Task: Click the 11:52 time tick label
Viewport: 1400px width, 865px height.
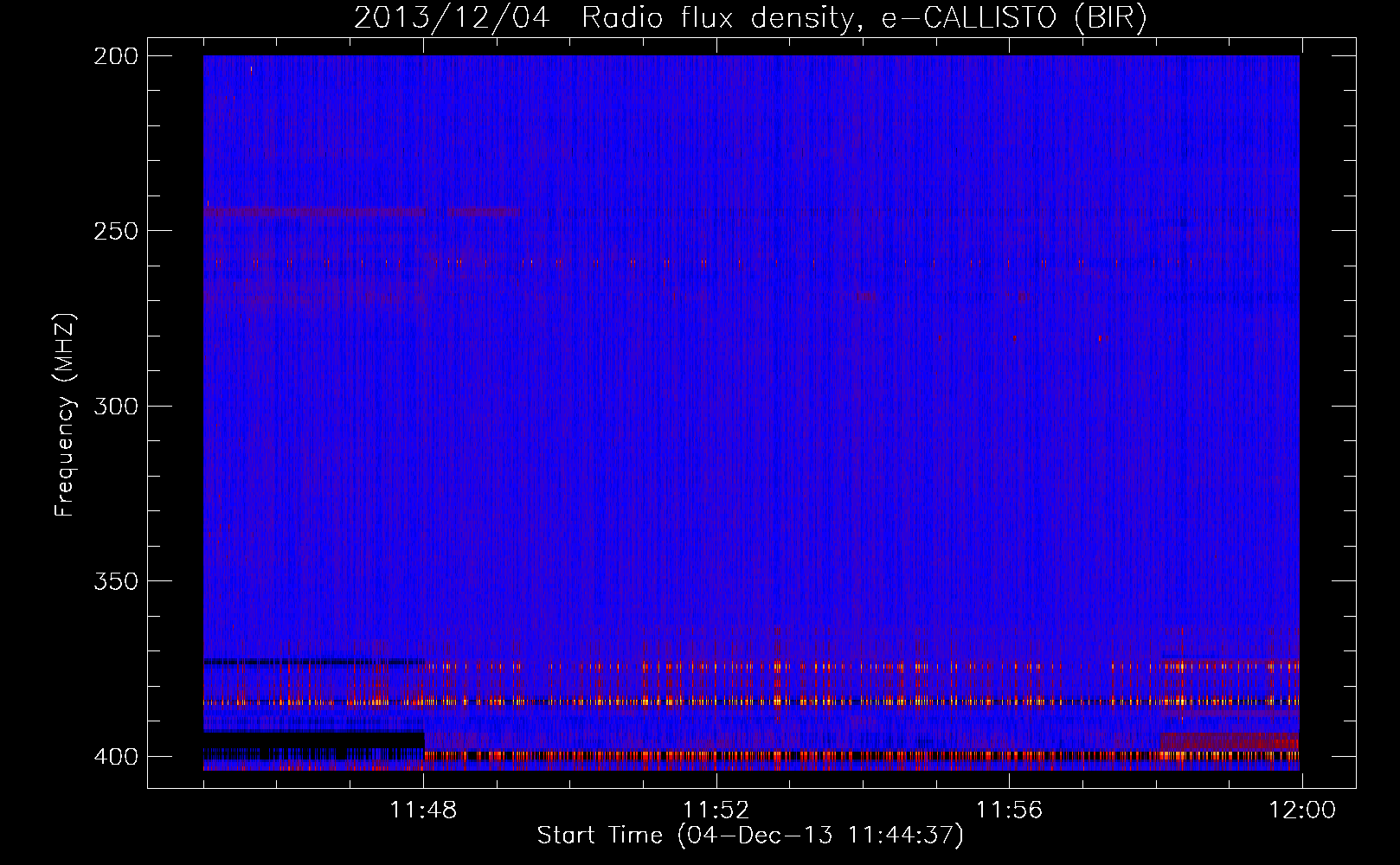Action: [716, 811]
